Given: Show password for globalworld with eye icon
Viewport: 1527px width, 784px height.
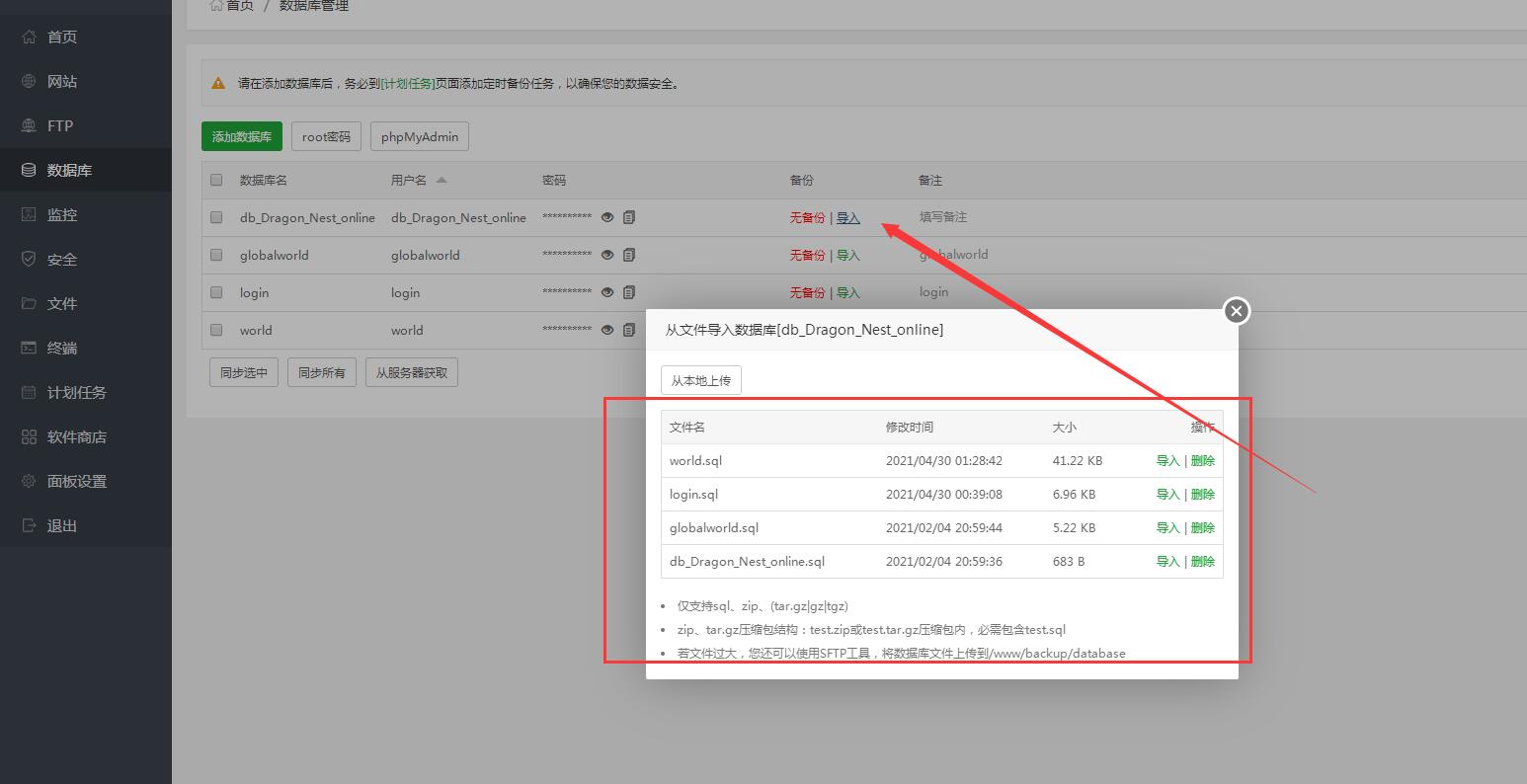Looking at the screenshot, I should 607,255.
